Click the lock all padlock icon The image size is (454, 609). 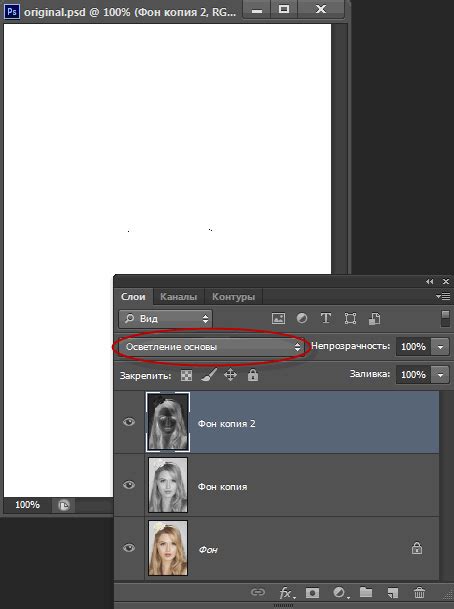253,375
